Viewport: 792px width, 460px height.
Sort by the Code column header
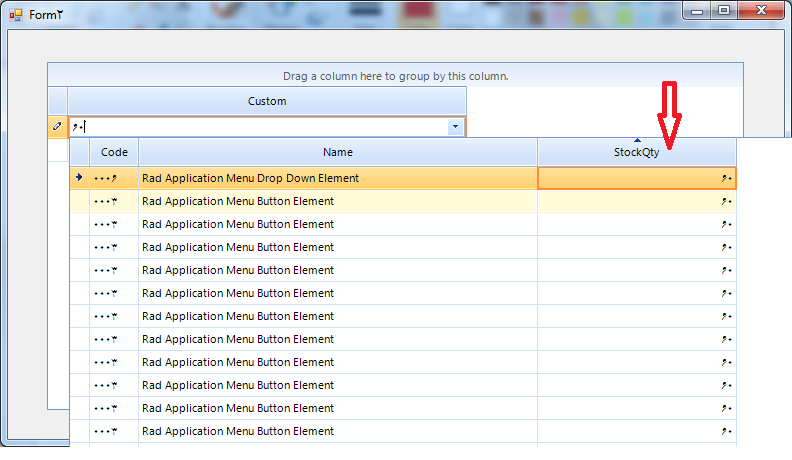tap(114, 152)
